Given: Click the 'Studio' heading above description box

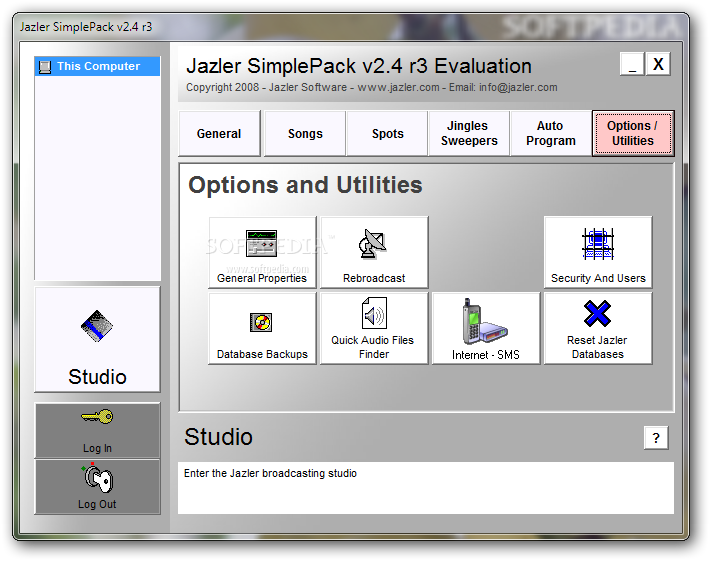Looking at the screenshot, I should 218,437.
